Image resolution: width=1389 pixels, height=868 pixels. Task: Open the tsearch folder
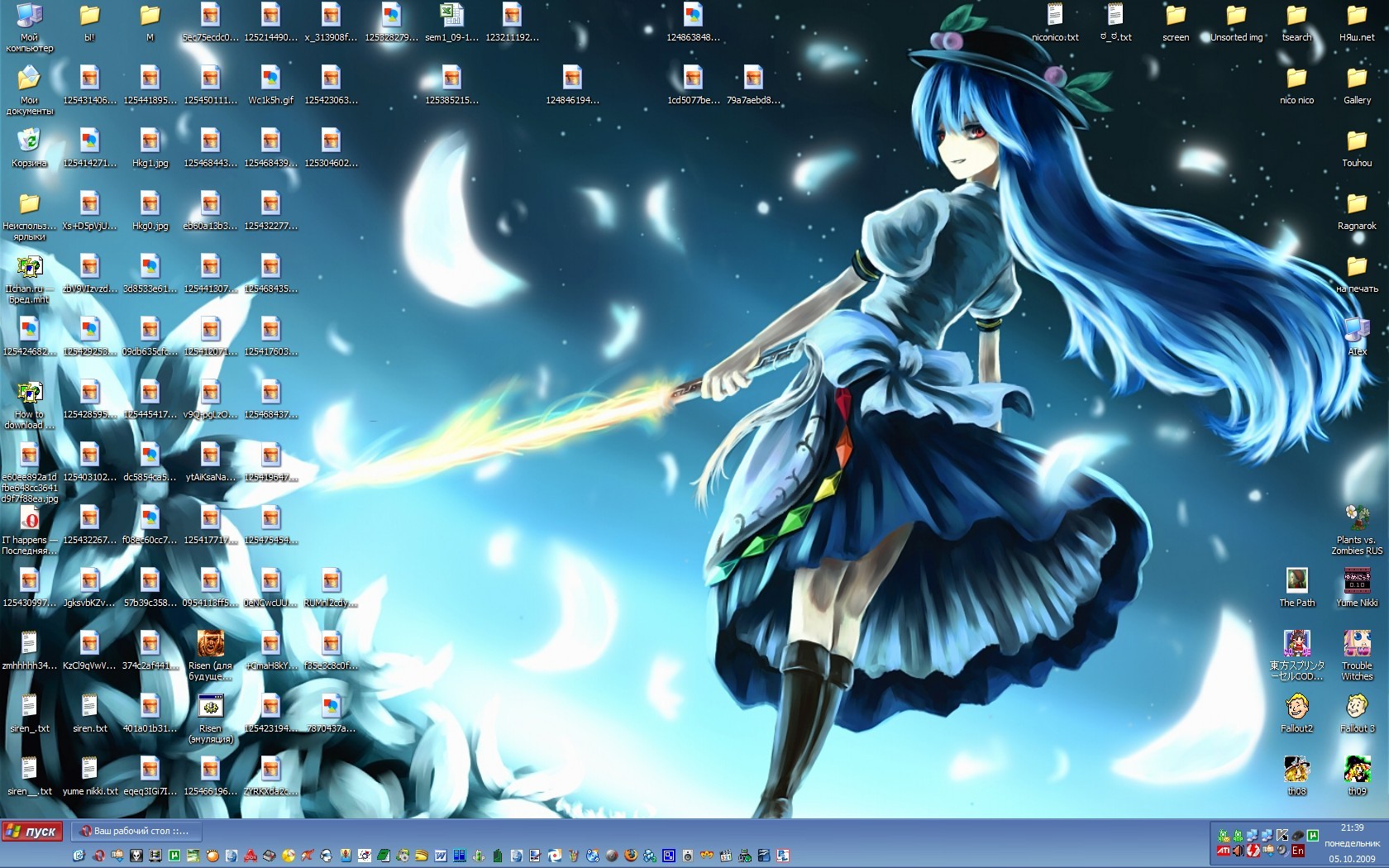[1296, 21]
